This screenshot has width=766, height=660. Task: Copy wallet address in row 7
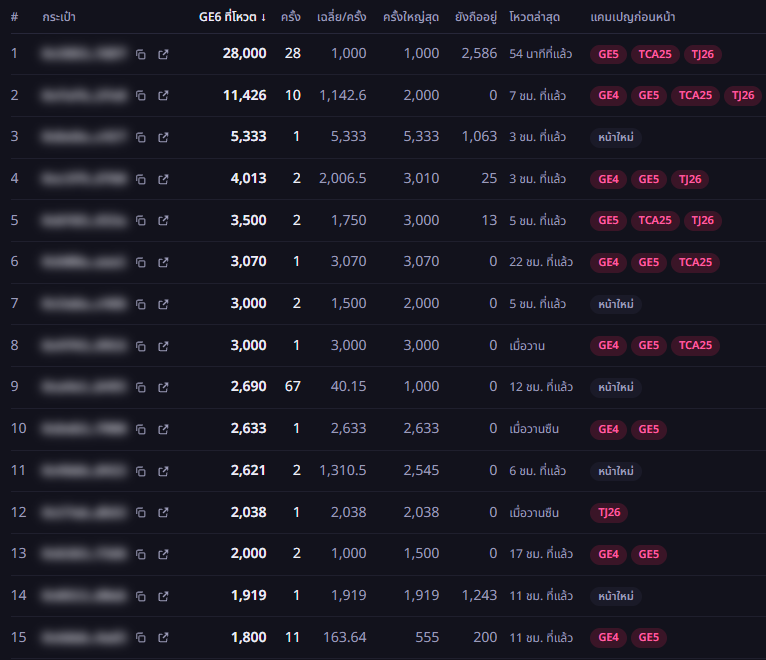coord(141,304)
